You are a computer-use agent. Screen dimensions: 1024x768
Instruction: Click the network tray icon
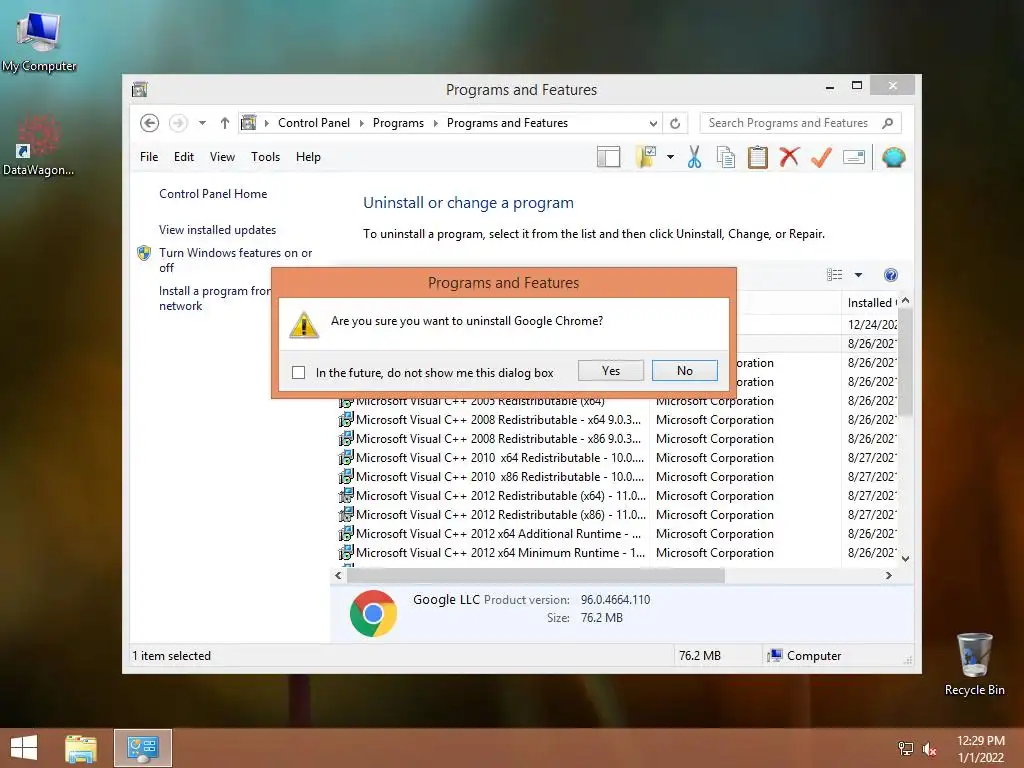tap(906, 748)
